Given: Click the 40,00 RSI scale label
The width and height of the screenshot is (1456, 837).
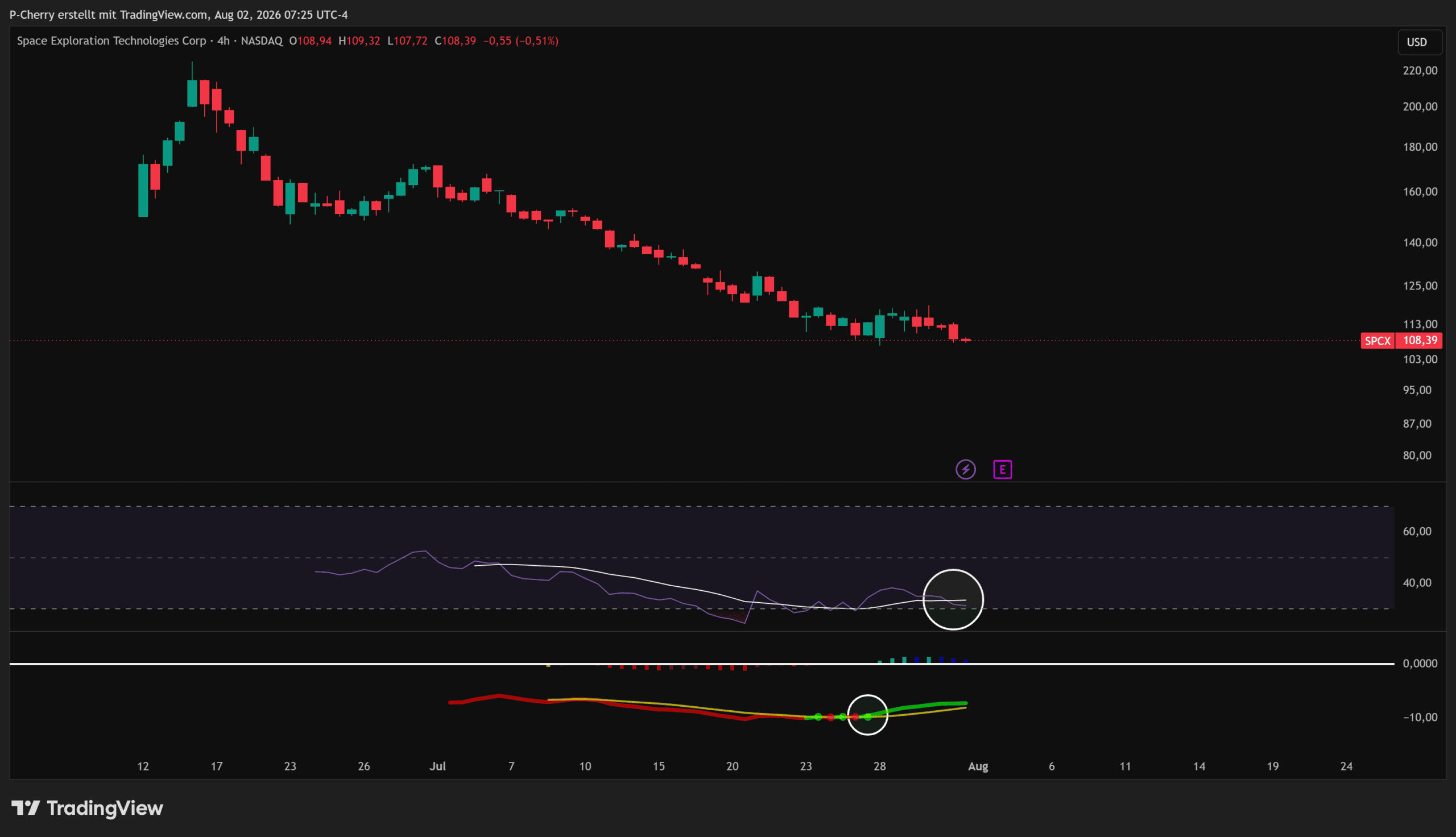Looking at the screenshot, I should click(1417, 583).
